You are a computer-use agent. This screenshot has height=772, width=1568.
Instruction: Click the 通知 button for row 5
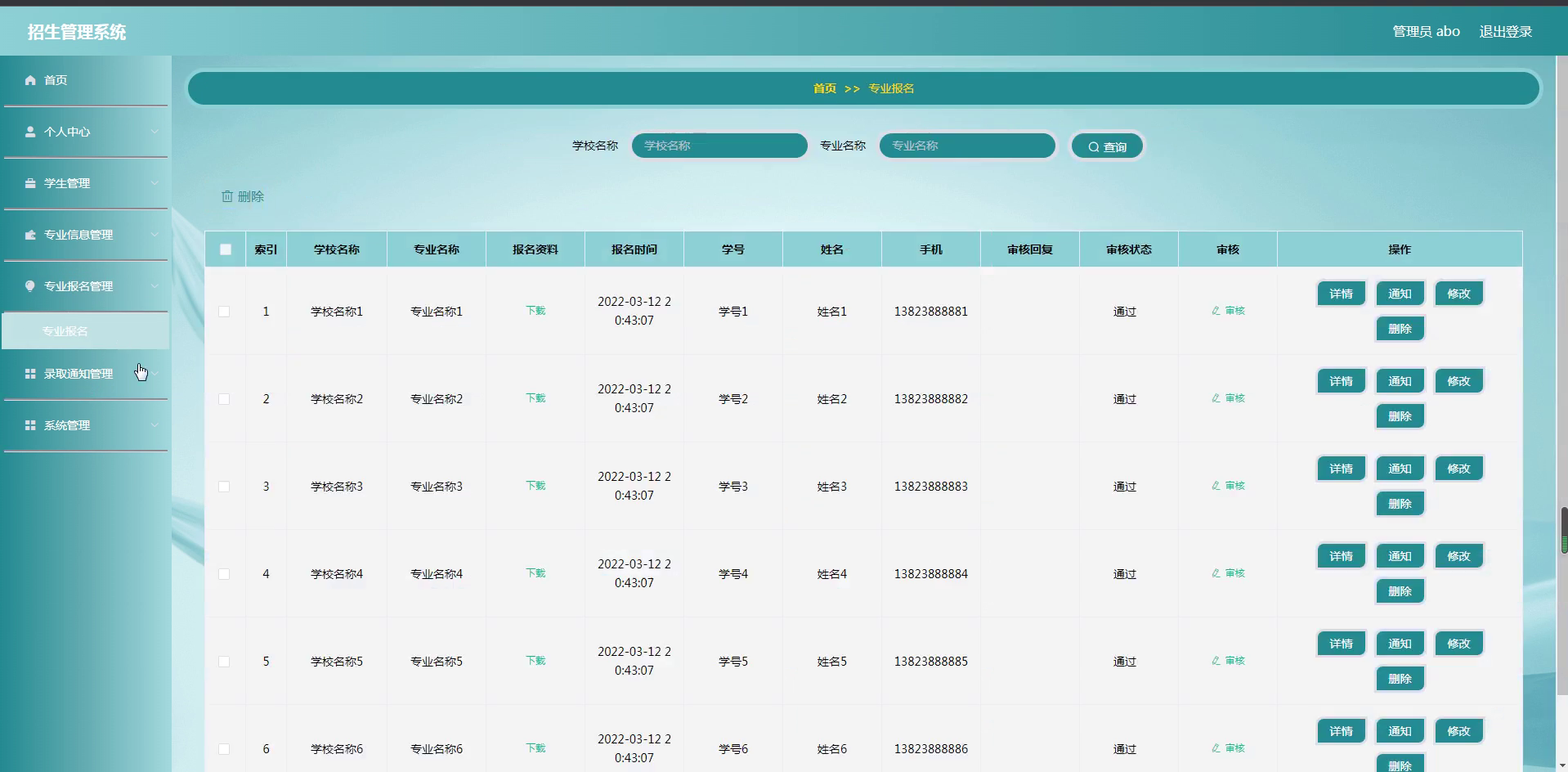point(1400,644)
